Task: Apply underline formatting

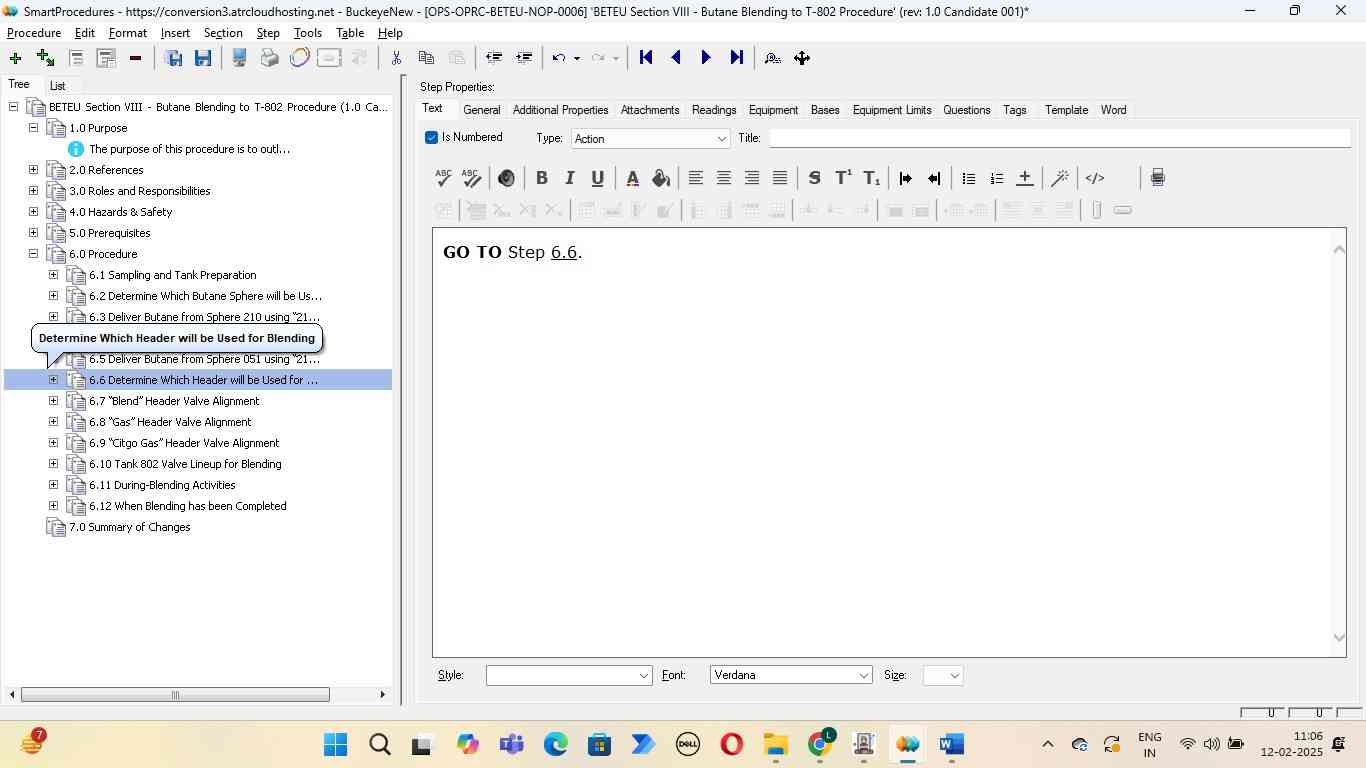Action: coord(598,178)
